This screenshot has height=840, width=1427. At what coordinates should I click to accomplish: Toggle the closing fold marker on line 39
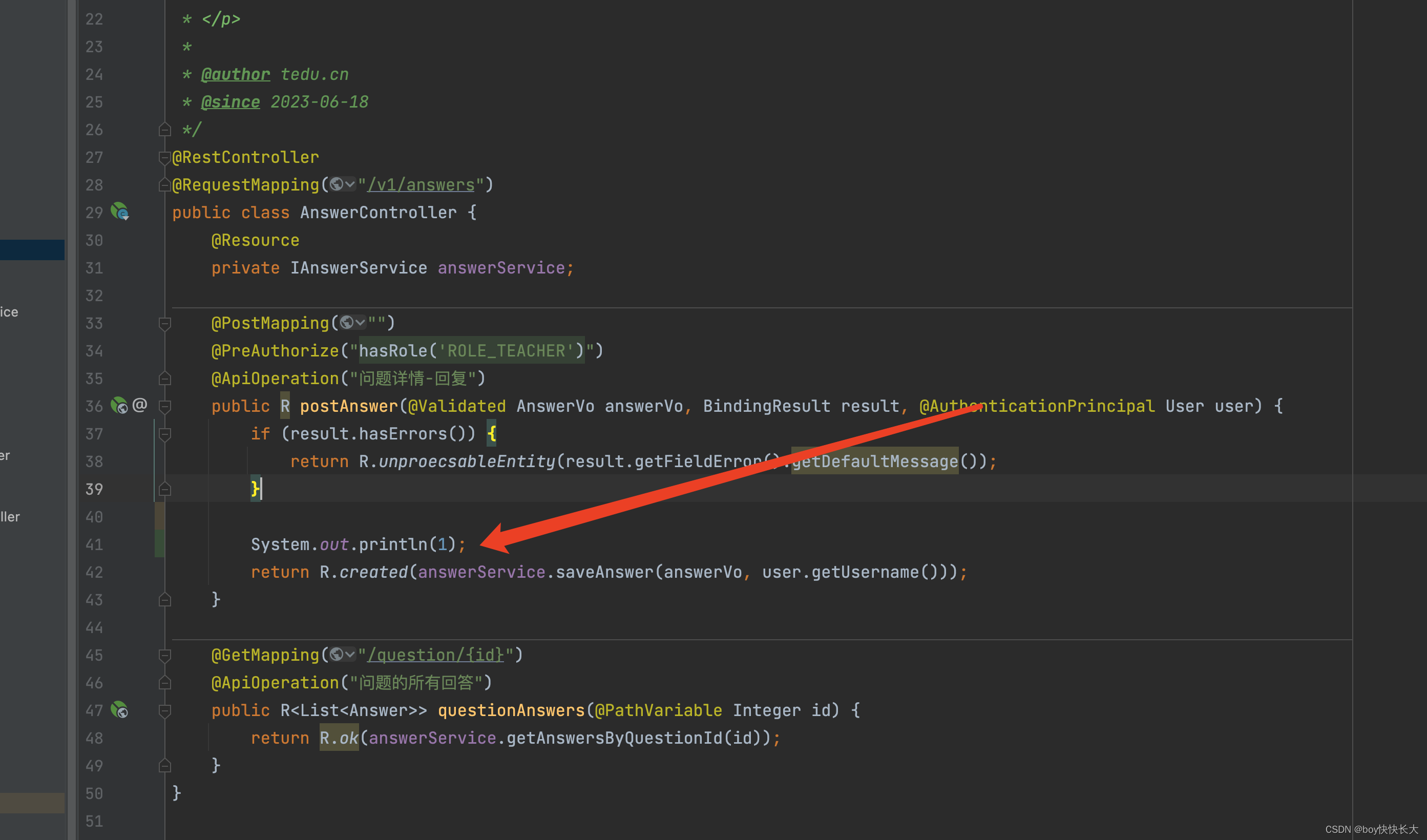coord(165,489)
